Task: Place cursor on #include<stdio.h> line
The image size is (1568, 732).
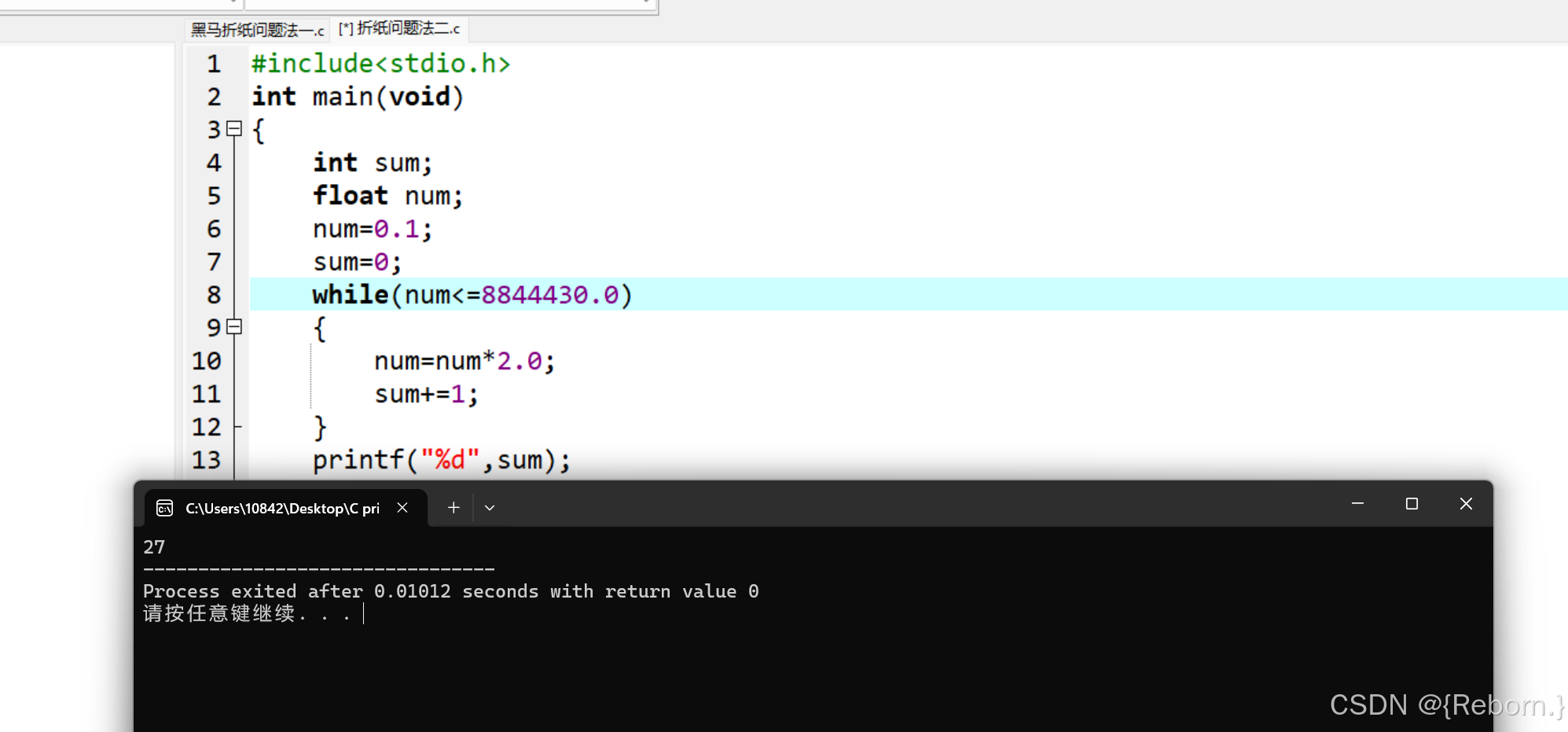Action: [380, 63]
